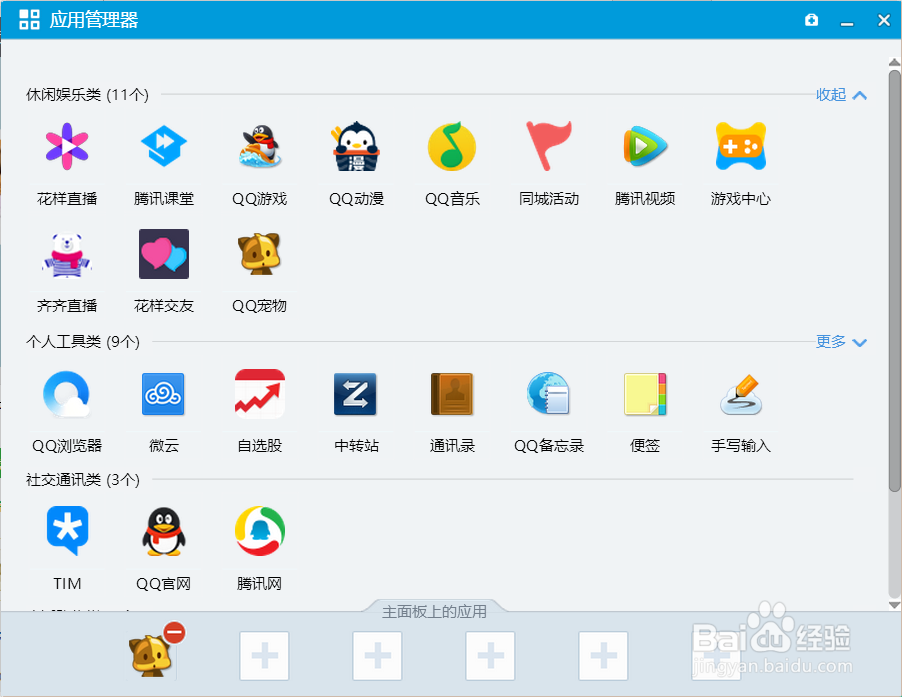Expand 个人工具类 with 更多
This screenshot has width=902, height=697.
pyautogui.click(x=842, y=342)
